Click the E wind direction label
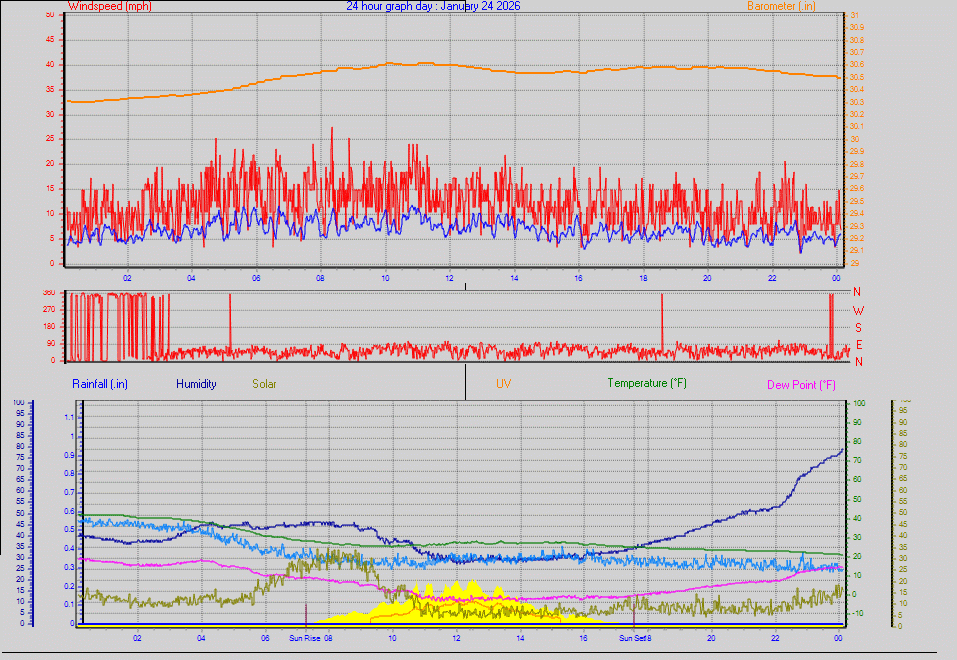The image size is (957, 660). coord(857,344)
